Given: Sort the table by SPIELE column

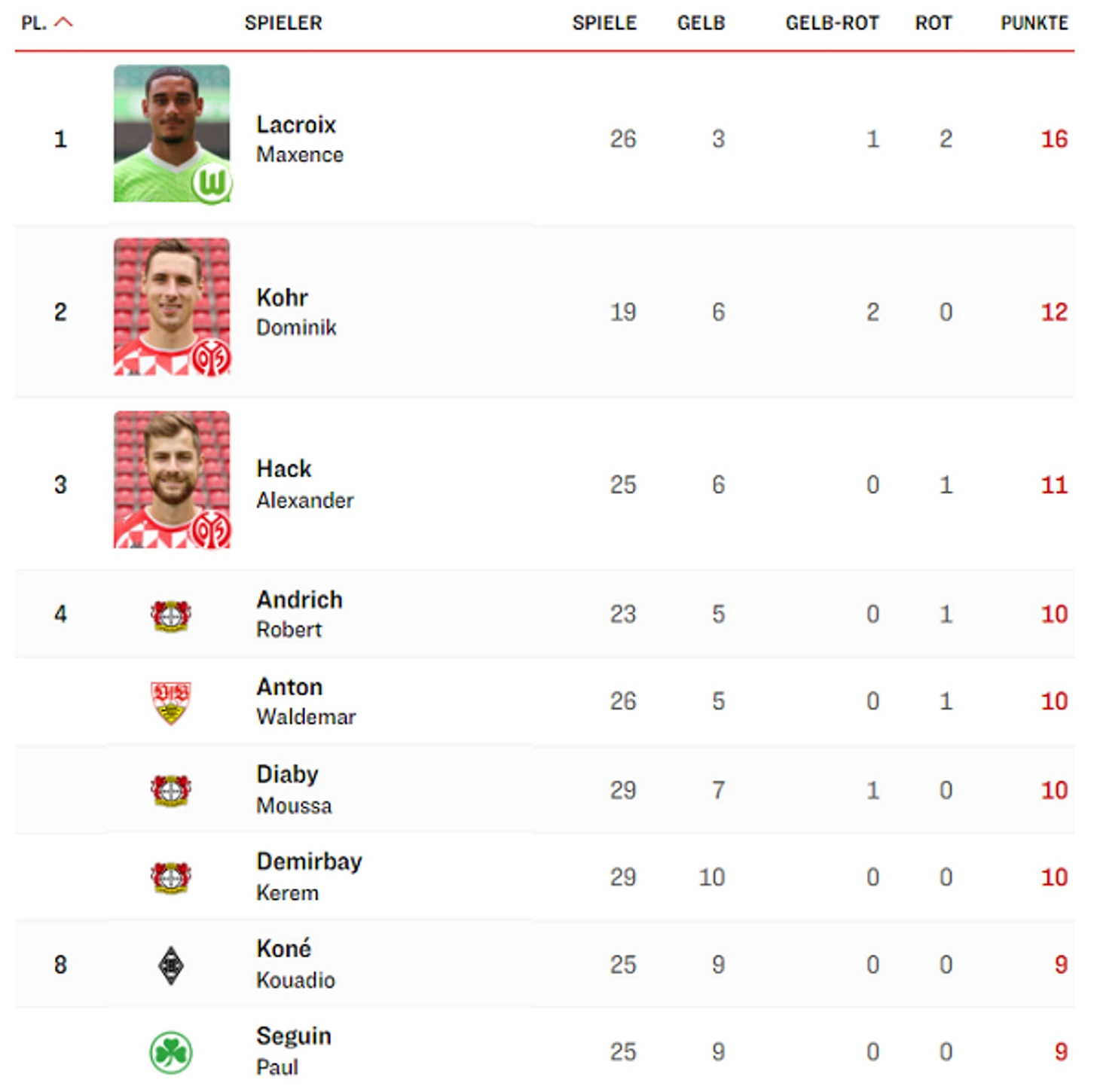Looking at the screenshot, I should (x=604, y=23).
